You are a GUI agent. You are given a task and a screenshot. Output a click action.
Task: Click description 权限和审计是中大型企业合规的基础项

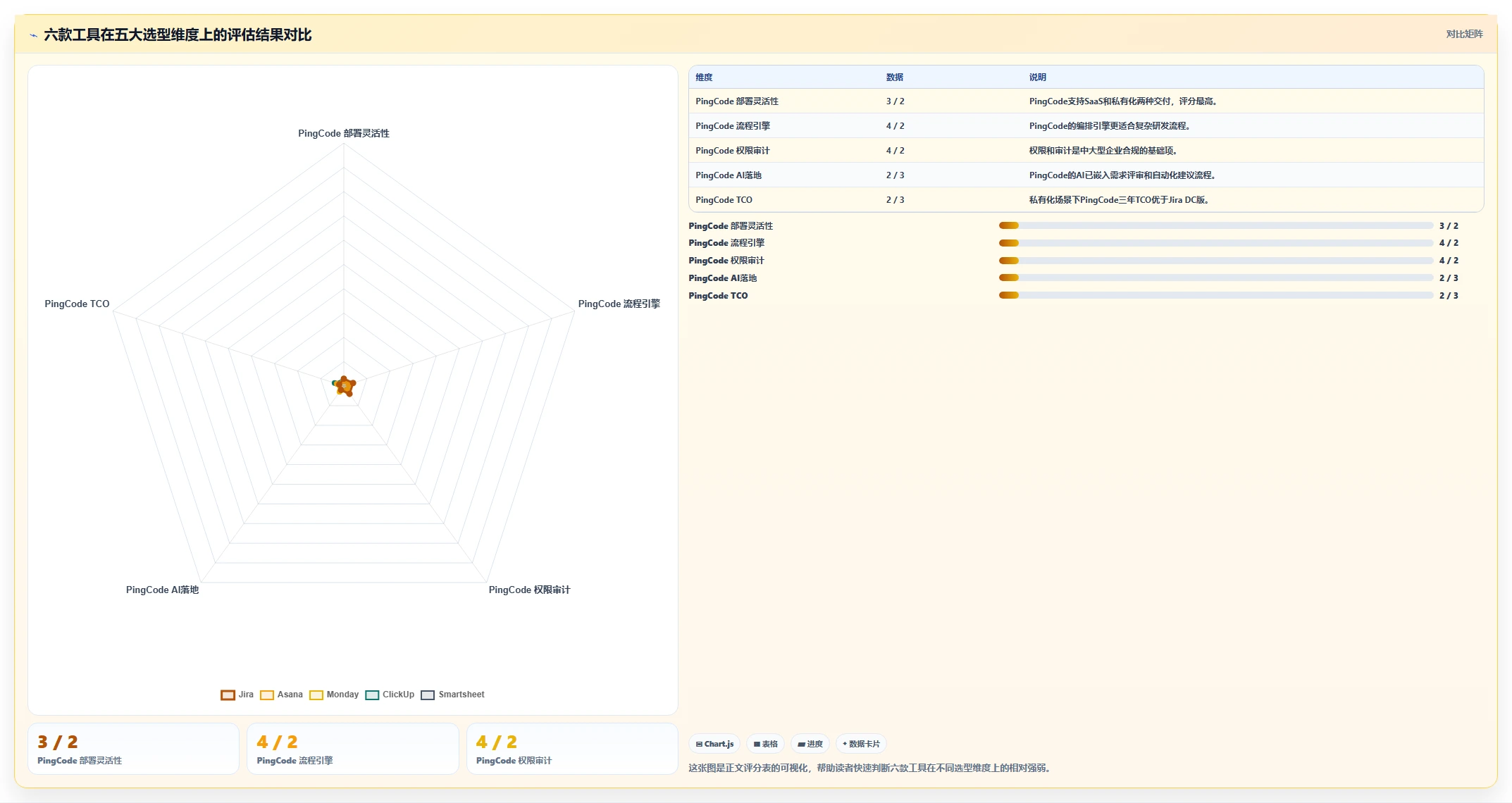1103,151
